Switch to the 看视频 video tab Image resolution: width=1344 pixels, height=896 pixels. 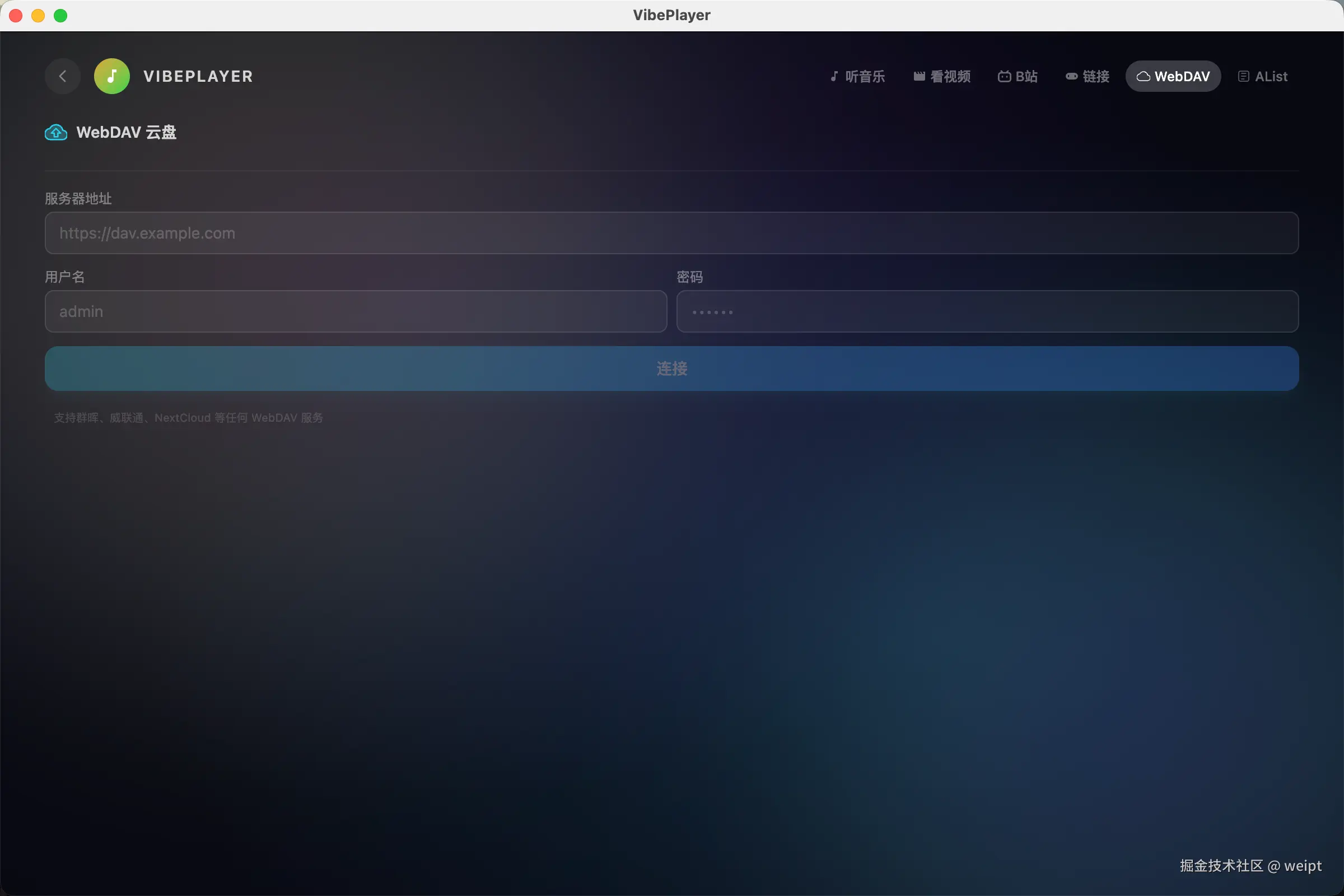tap(942, 76)
